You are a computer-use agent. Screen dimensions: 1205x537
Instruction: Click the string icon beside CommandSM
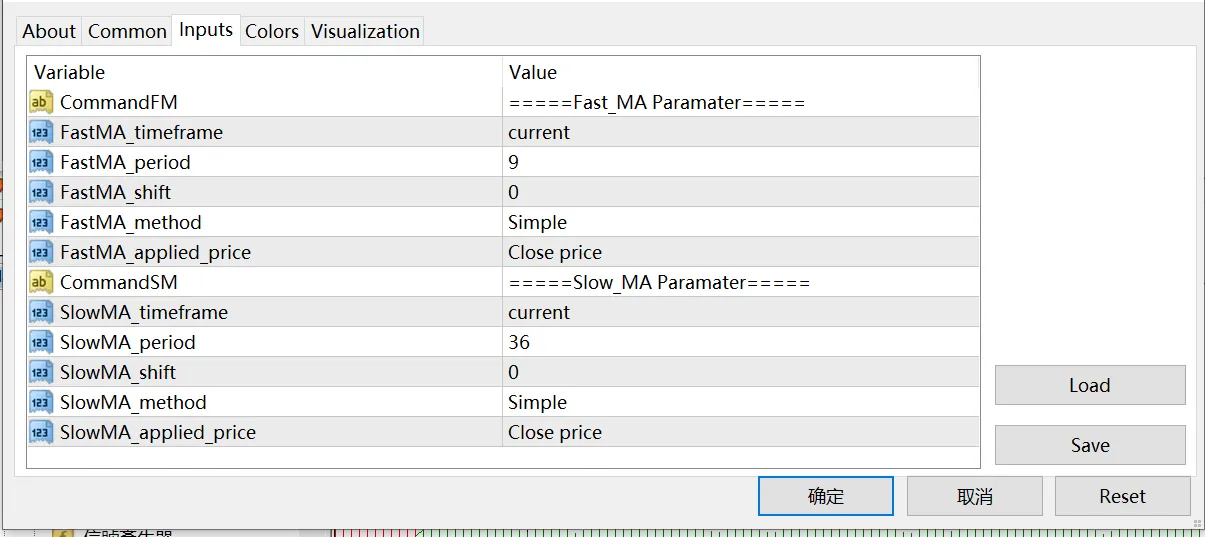click(41, 282)
